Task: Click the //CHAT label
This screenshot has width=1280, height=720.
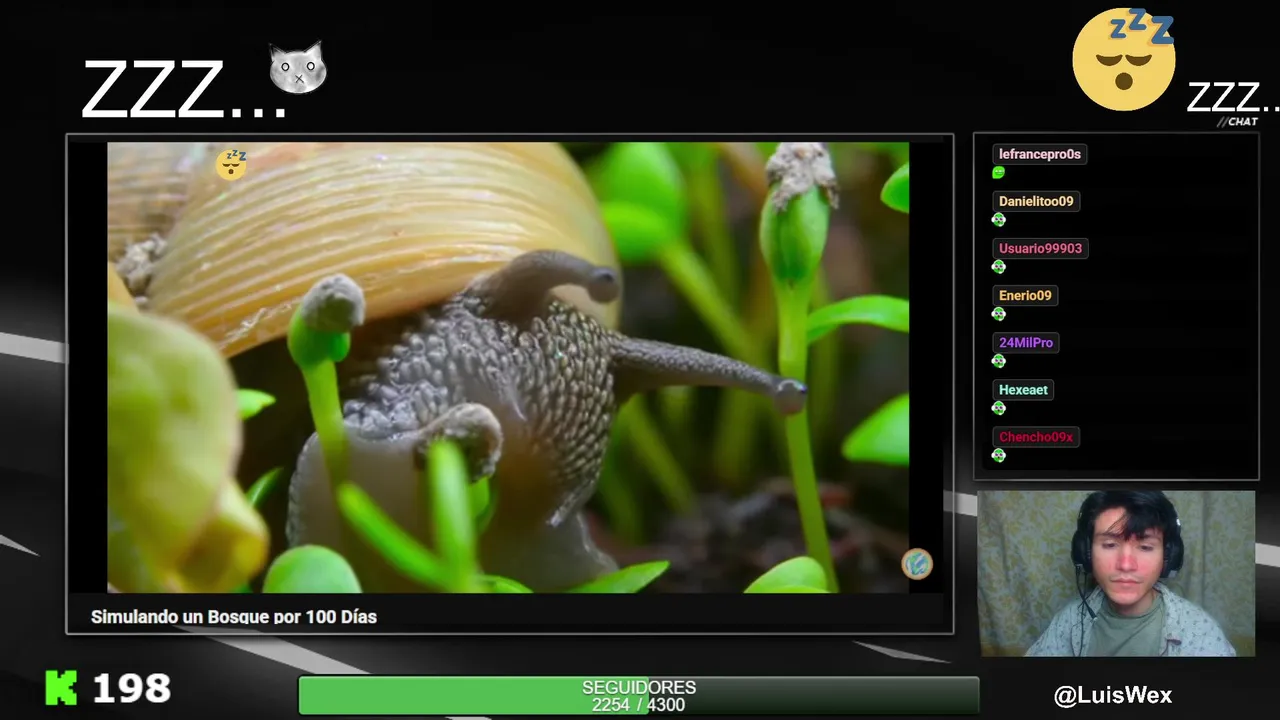Action: (1237, 122)
